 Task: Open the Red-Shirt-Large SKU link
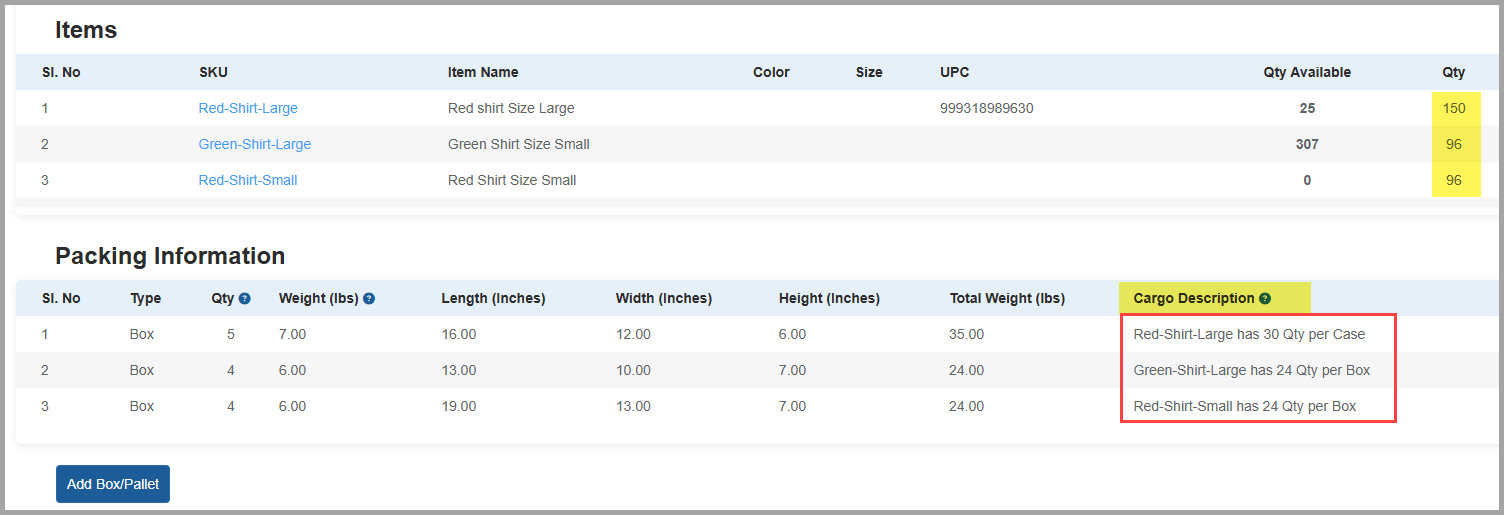point(248,108)
